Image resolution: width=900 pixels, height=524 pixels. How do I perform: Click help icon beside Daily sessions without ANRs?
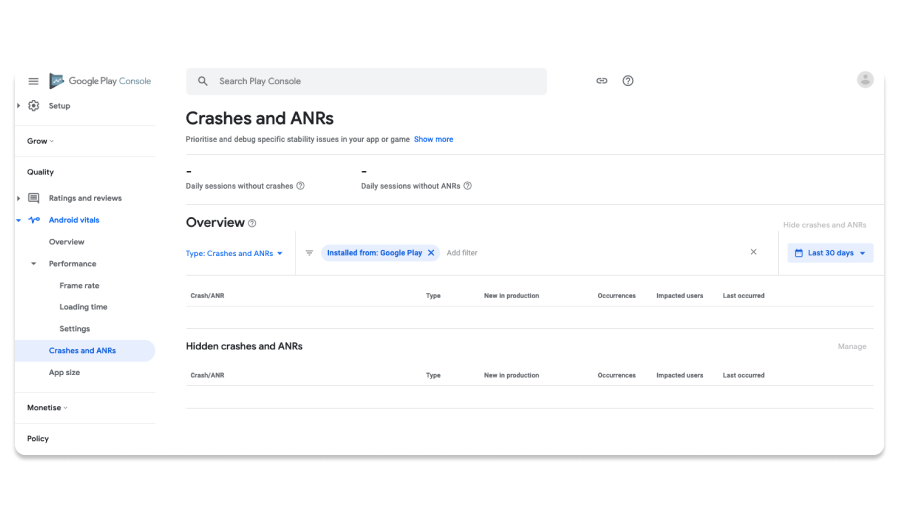[x=468, y=186]
